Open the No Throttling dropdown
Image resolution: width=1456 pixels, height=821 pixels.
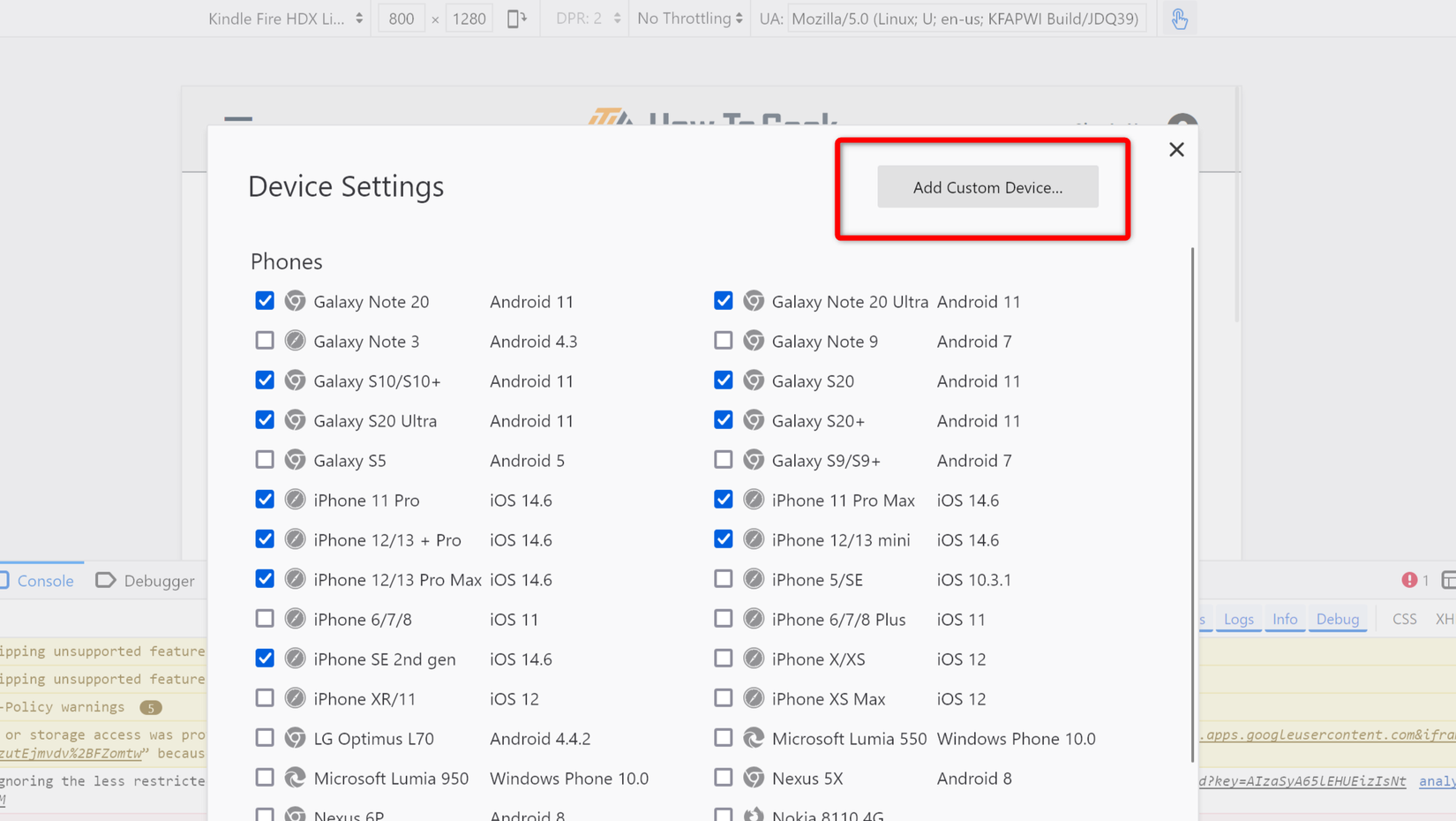[x=687, y=18]
